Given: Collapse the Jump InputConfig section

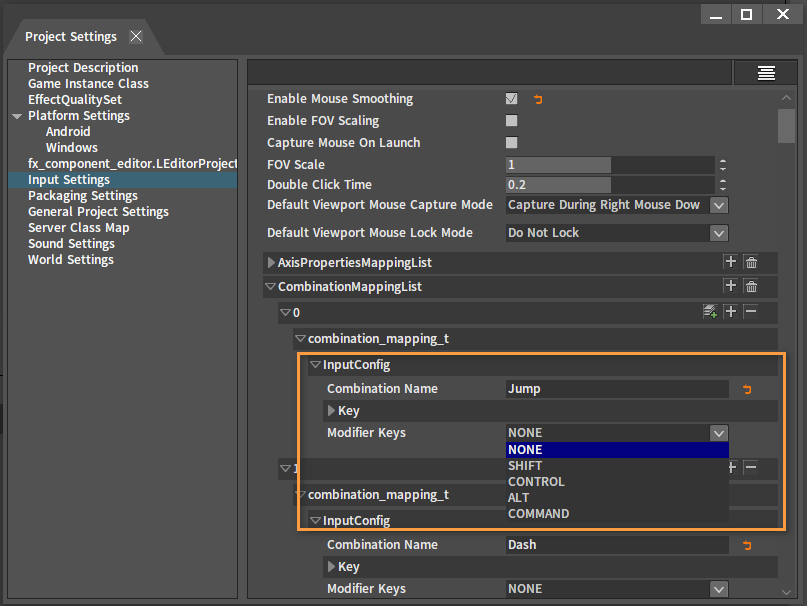Looking at the screenshot, I should click(x=315, y=365).
